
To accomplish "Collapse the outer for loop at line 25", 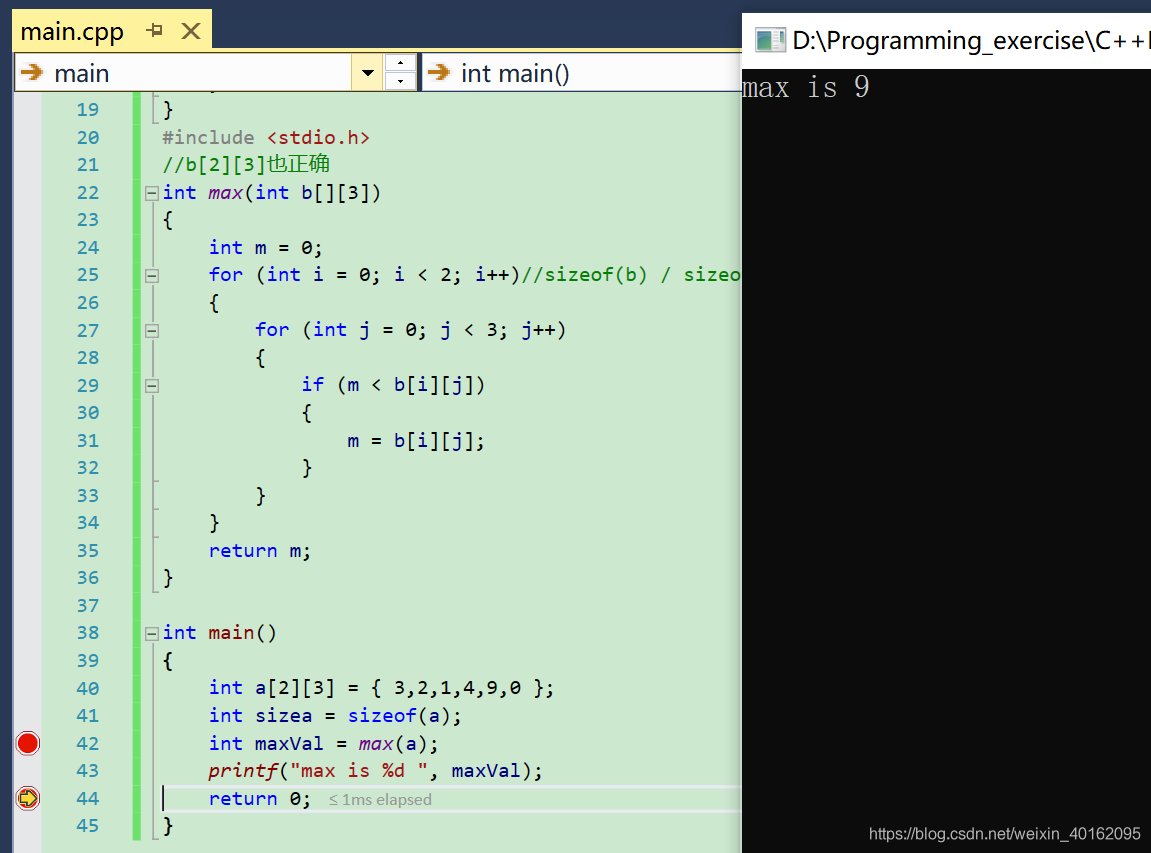I will (152, 276).
